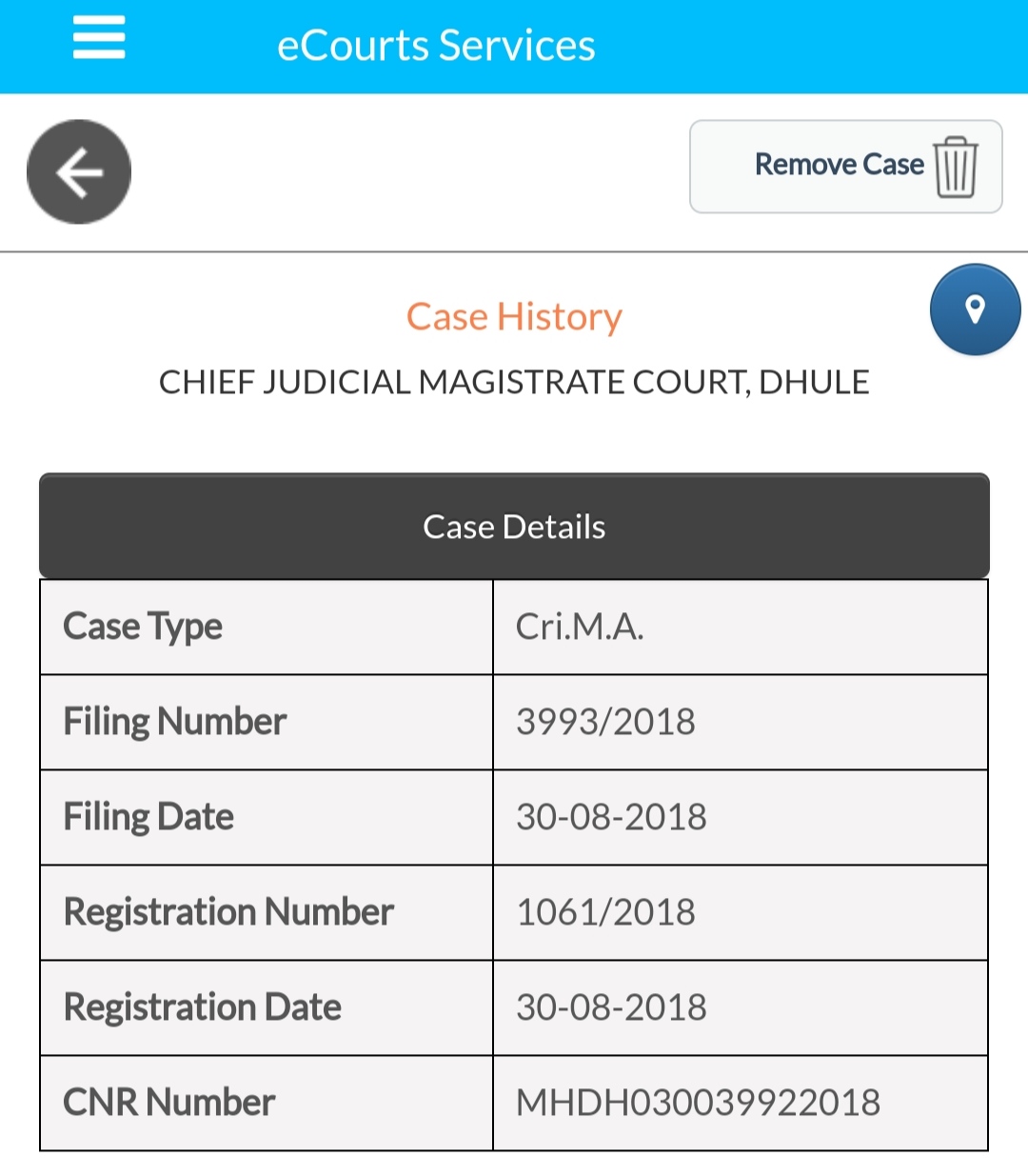Click the Chief Judicial Magistrate Court, Dhule text
Image resolution: width=1028 pixels, height=1176 pixels.
coord(514,382)
